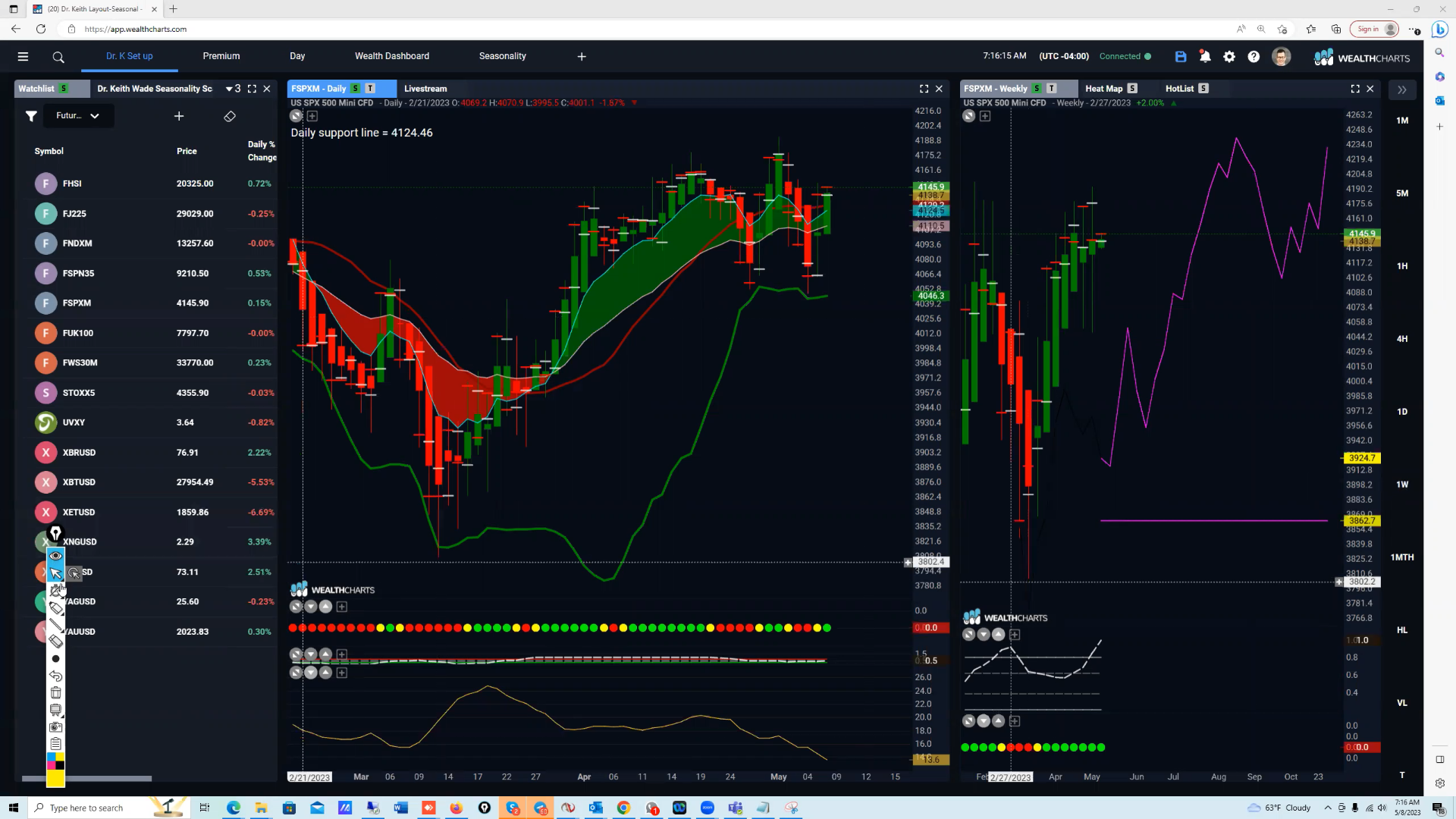This screenshot has height=819, width=1456.
Task: Open the Futur... watchlist category dropdown
Action: 77,116
